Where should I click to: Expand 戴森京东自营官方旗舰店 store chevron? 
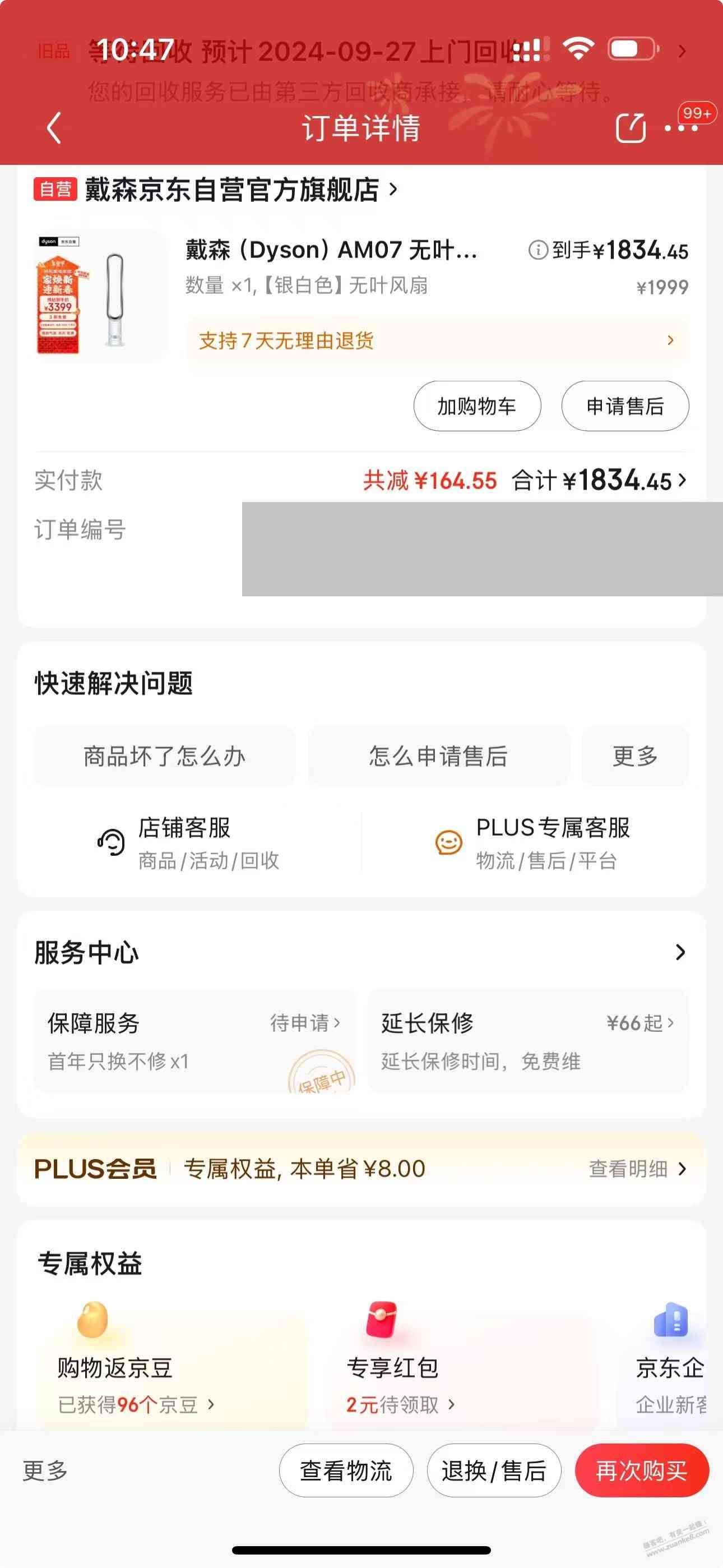[x=393, y=190]
